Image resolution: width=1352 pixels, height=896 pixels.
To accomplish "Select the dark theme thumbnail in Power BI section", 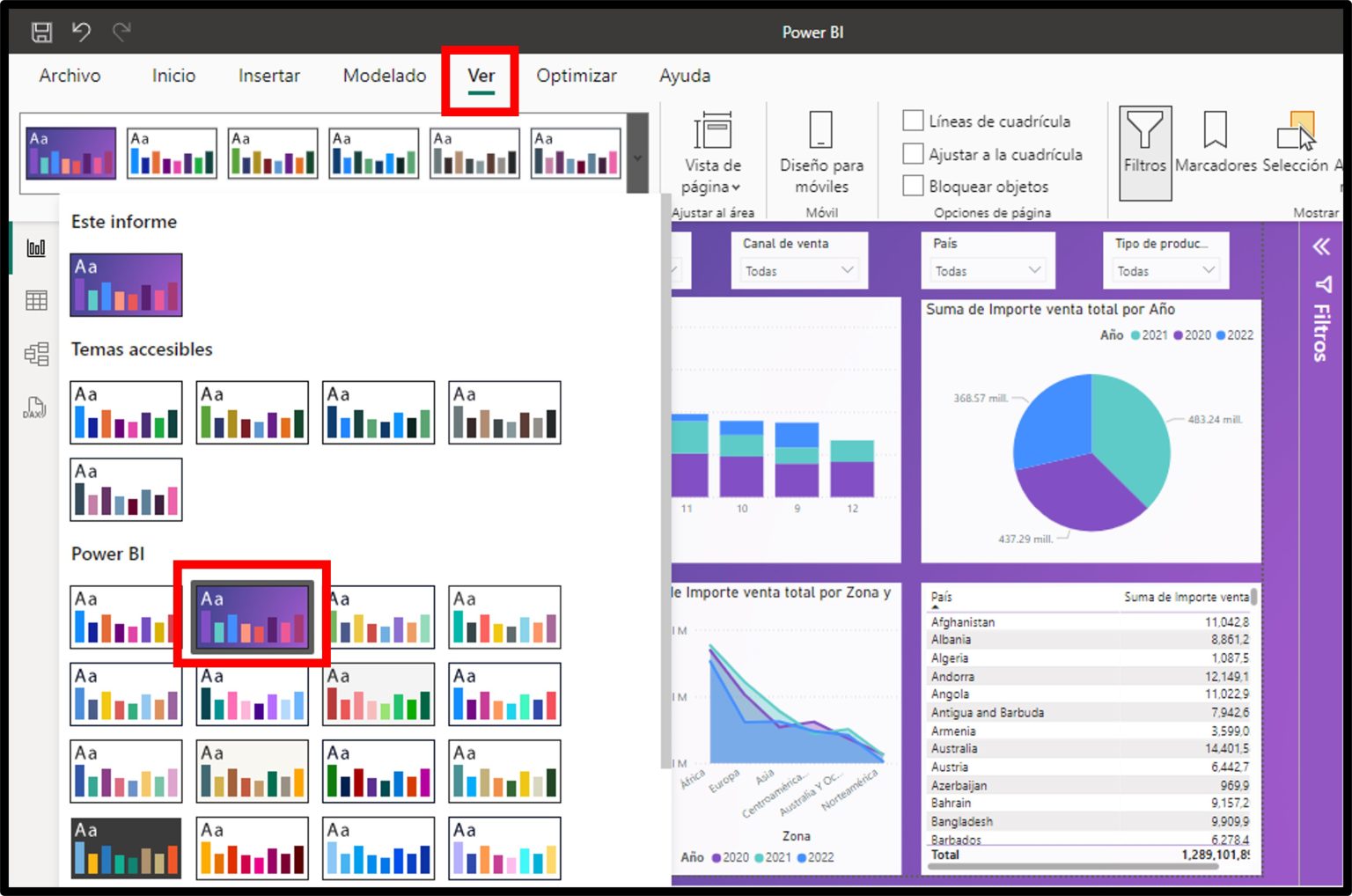I will (126, 847).
